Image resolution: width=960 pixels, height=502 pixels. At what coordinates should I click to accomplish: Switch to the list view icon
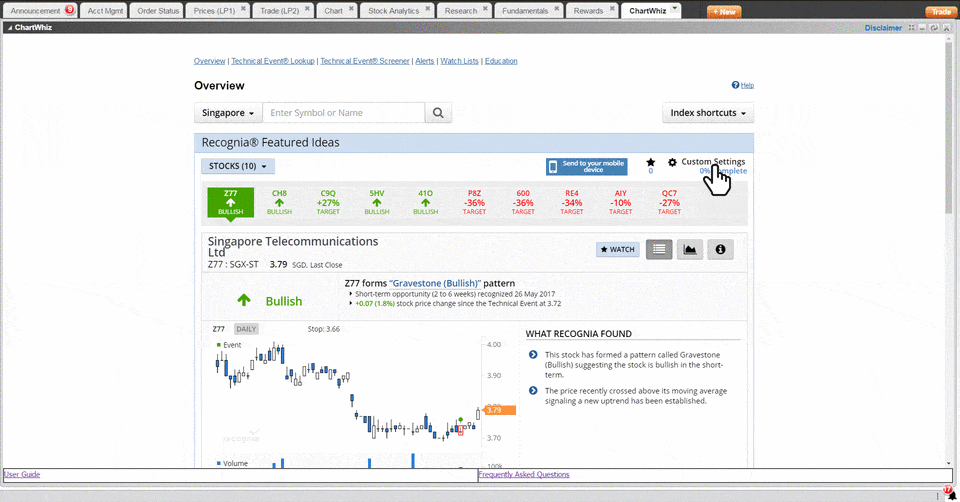tap(659, 249)
